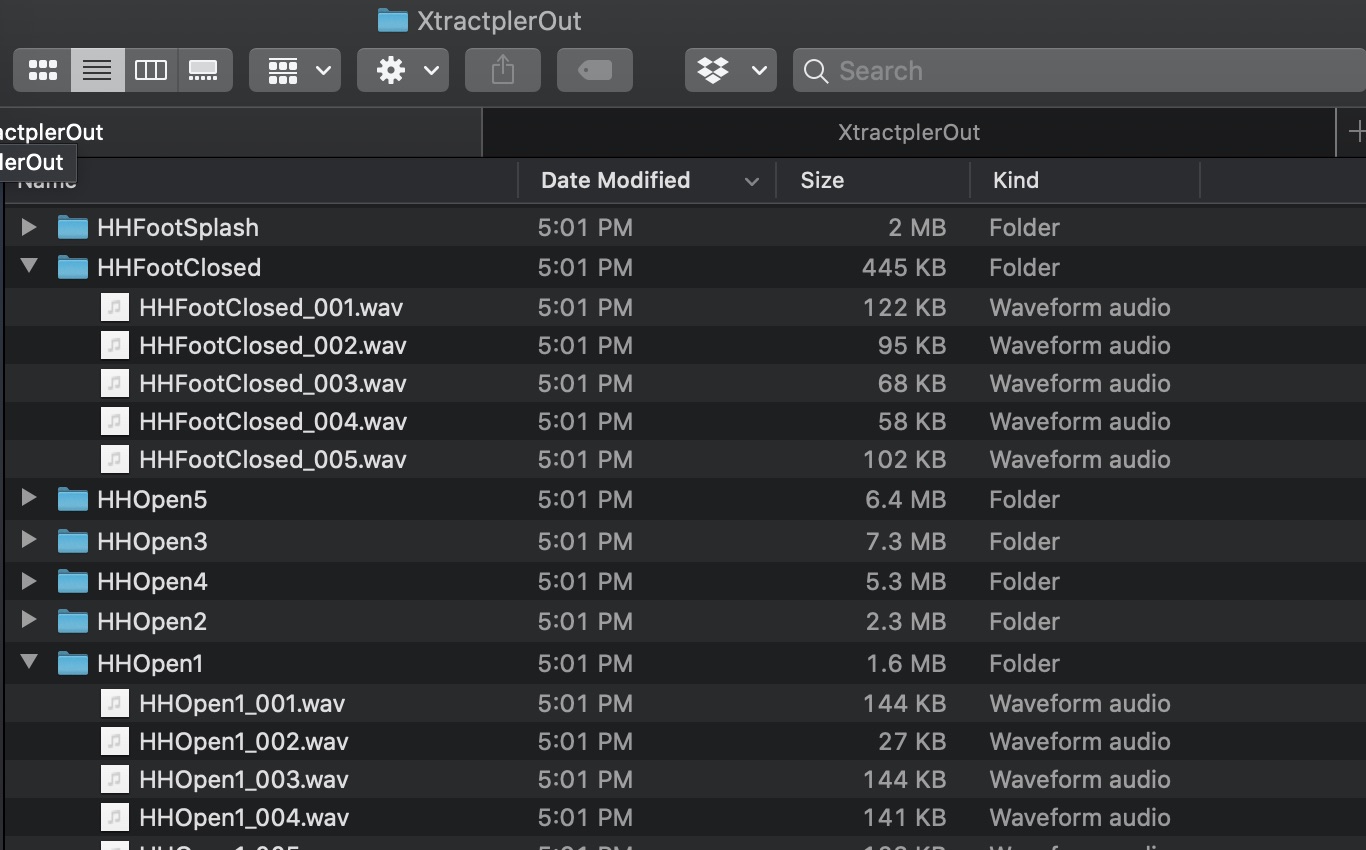
Task: Select the HHFootClosed_003.wav file
Action: click(272, 383)
